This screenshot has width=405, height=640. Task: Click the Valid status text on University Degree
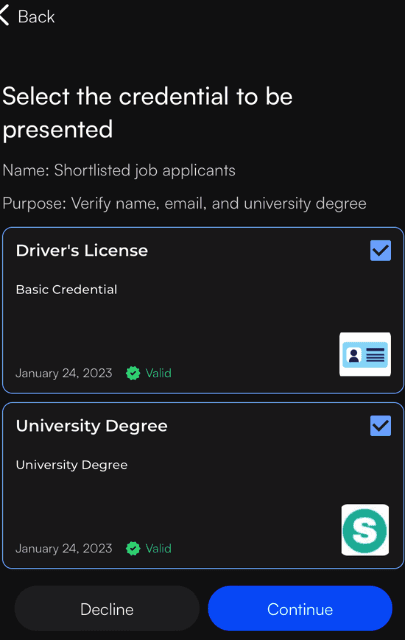pyautogui.click(x=158, y=549)
